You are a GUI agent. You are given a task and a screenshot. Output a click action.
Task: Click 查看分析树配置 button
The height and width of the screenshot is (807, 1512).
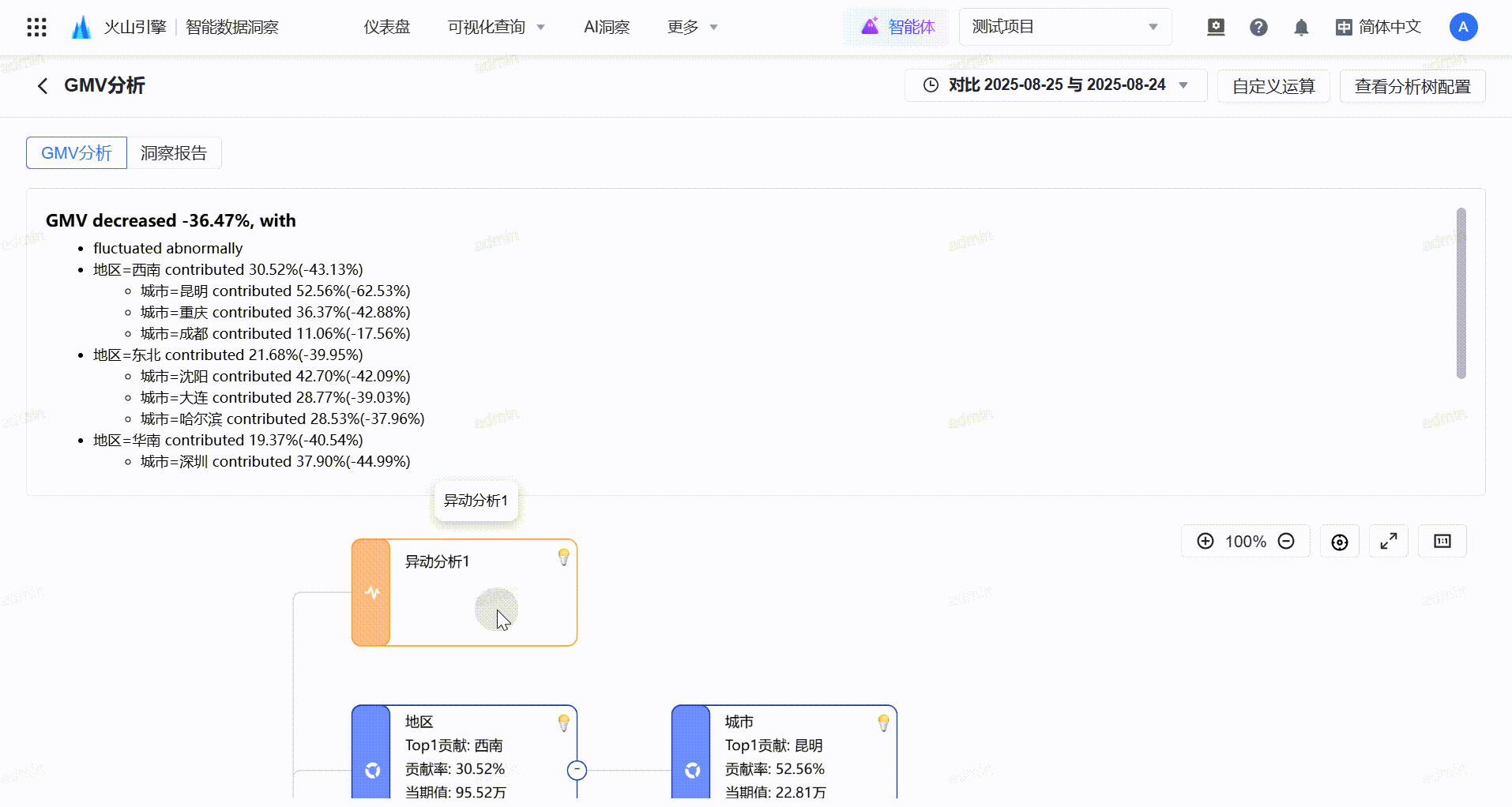click(1412, 86)
